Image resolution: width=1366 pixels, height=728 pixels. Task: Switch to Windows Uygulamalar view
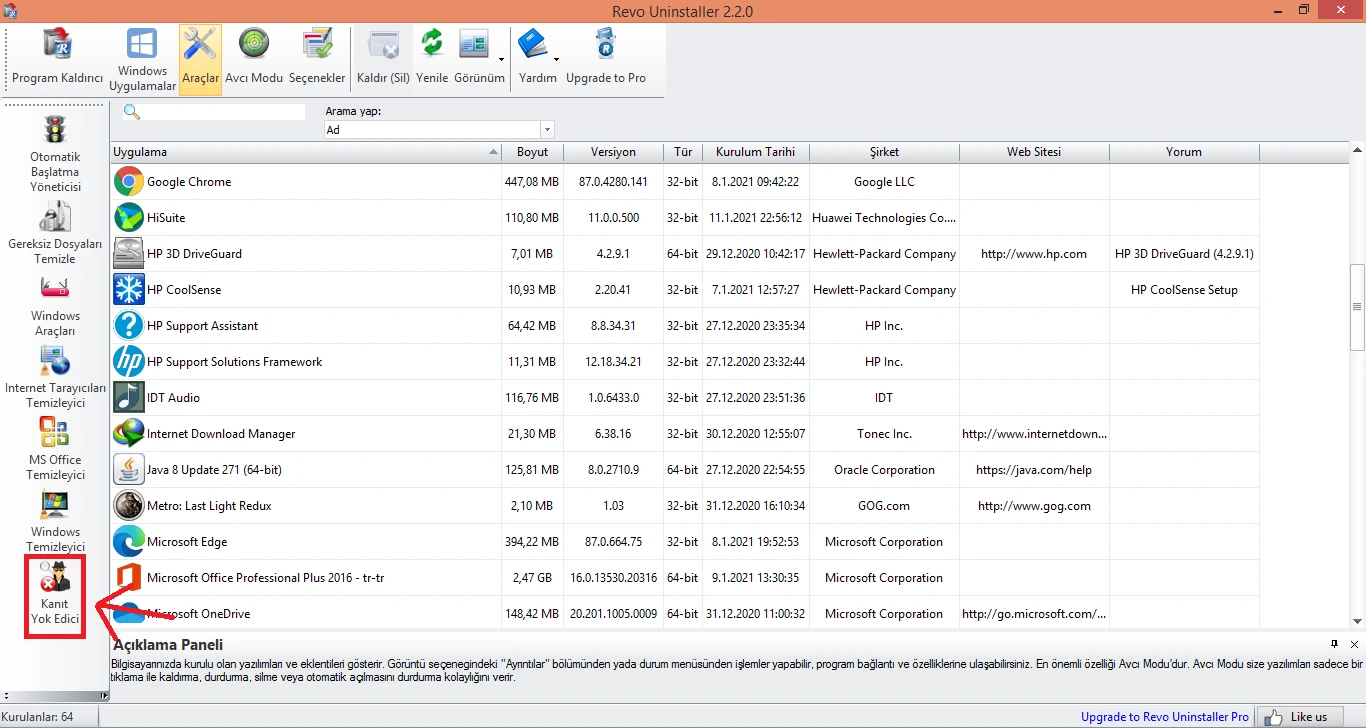[x=142, y=59]
